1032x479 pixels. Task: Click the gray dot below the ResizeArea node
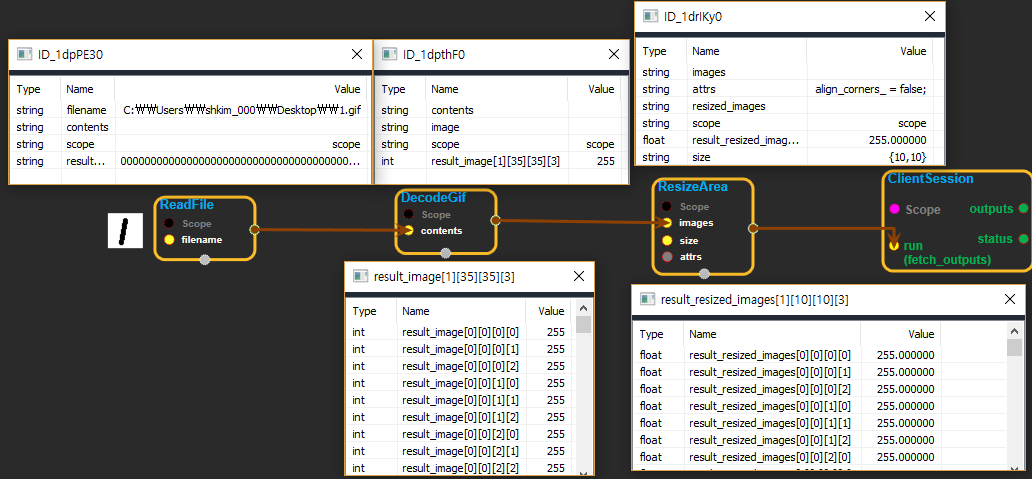pyautogui.click(x=704, y=273)
